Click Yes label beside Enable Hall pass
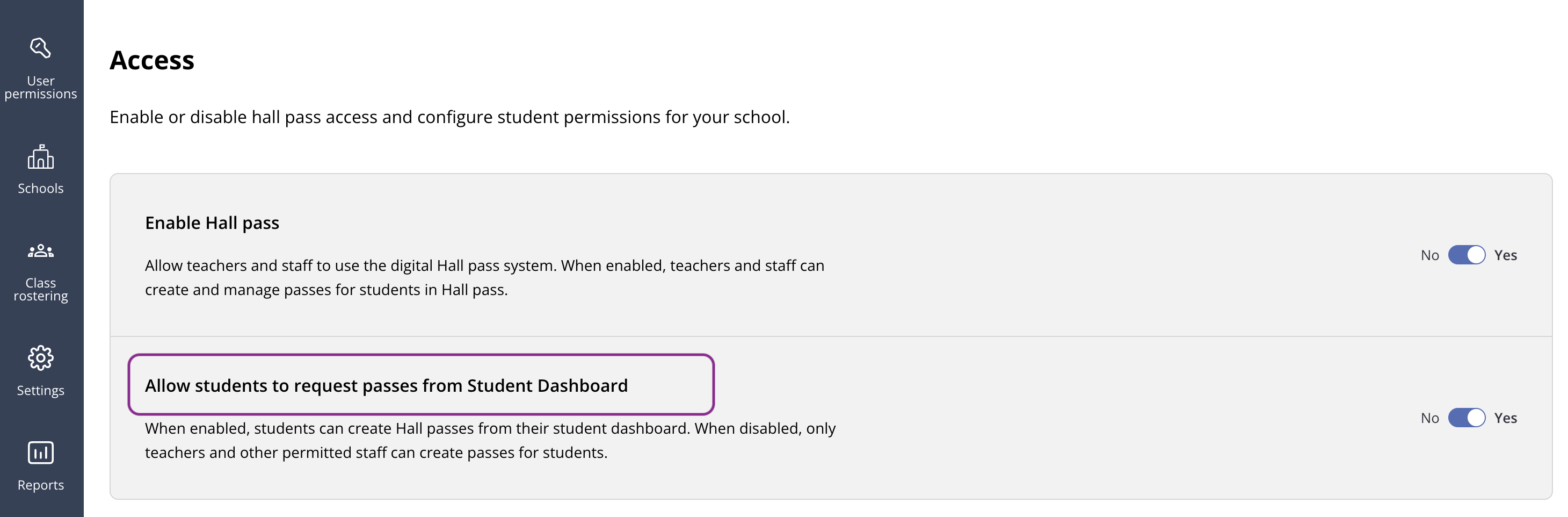 (x=1505, y=255)
